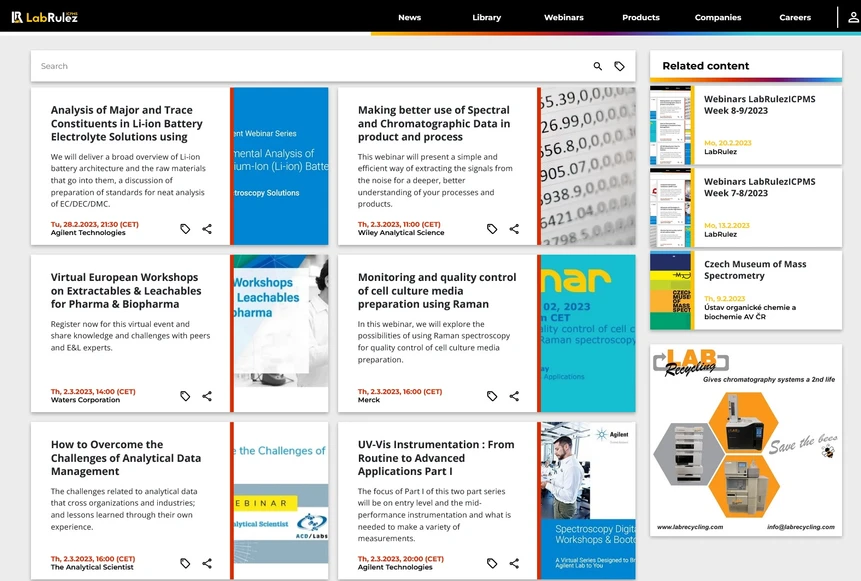Go to the Webinars section

564,17
